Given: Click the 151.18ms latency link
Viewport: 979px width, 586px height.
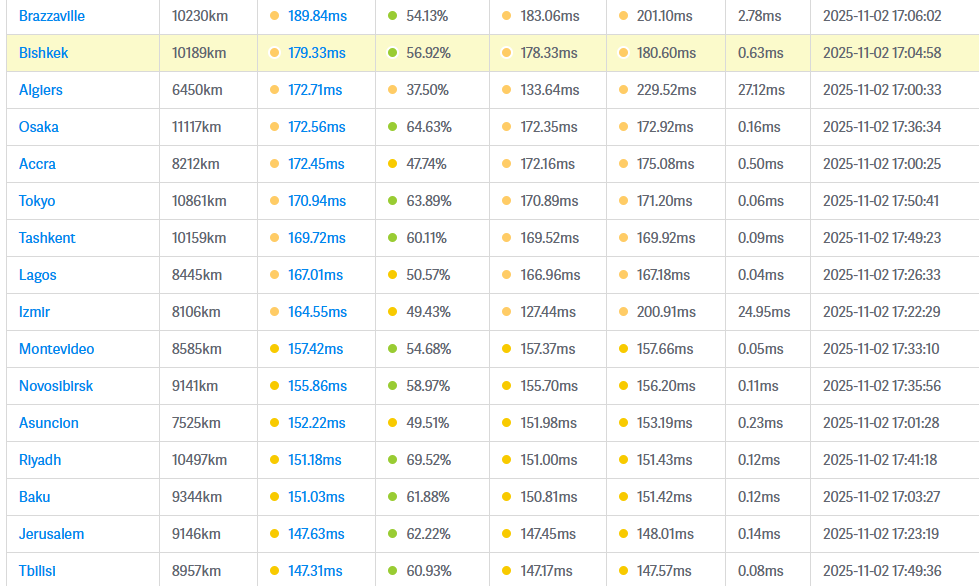Looking at the screenshot, I should 315,460.
